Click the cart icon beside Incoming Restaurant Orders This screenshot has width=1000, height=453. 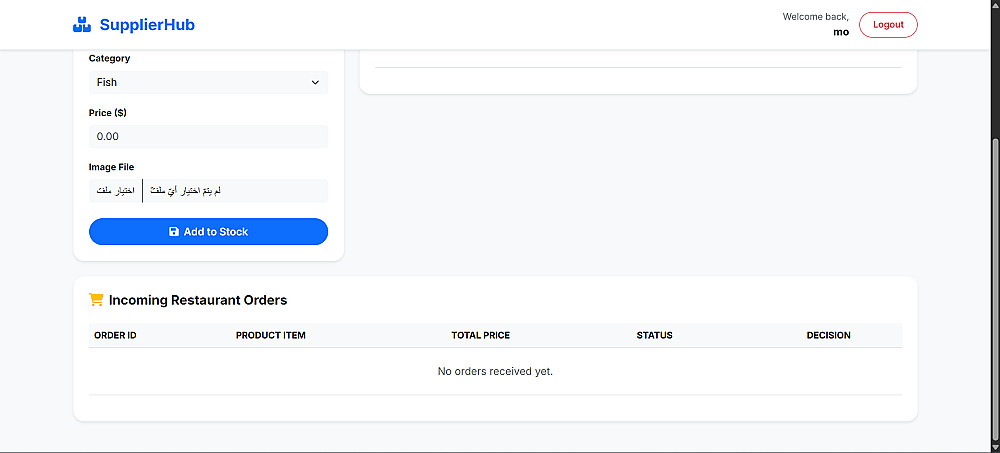click(96, 300)
